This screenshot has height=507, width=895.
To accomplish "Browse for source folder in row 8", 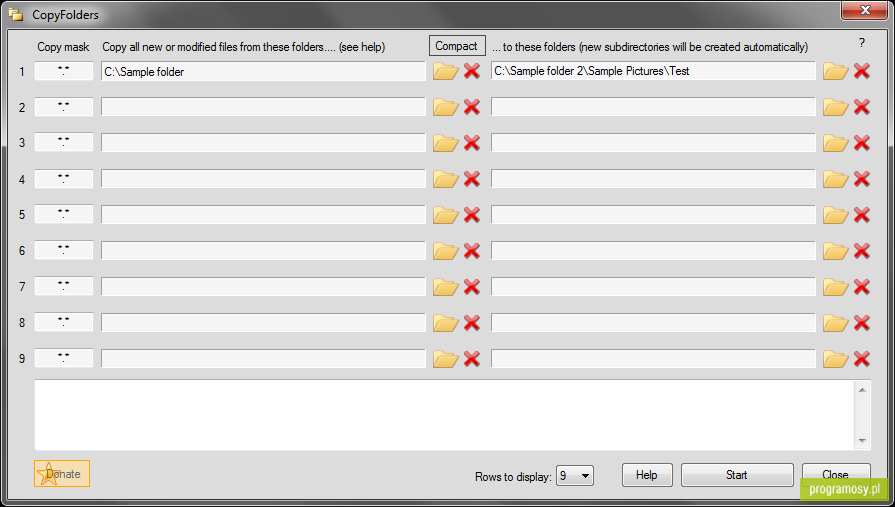I will coord(446,323).
